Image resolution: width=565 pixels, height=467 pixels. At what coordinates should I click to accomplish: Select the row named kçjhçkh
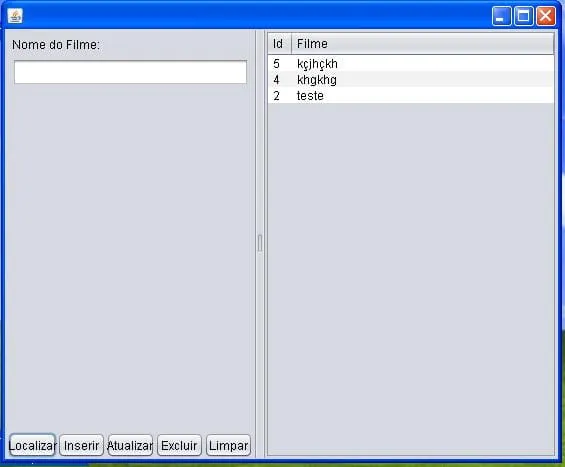pyautogui.click(x=411, y=64)
